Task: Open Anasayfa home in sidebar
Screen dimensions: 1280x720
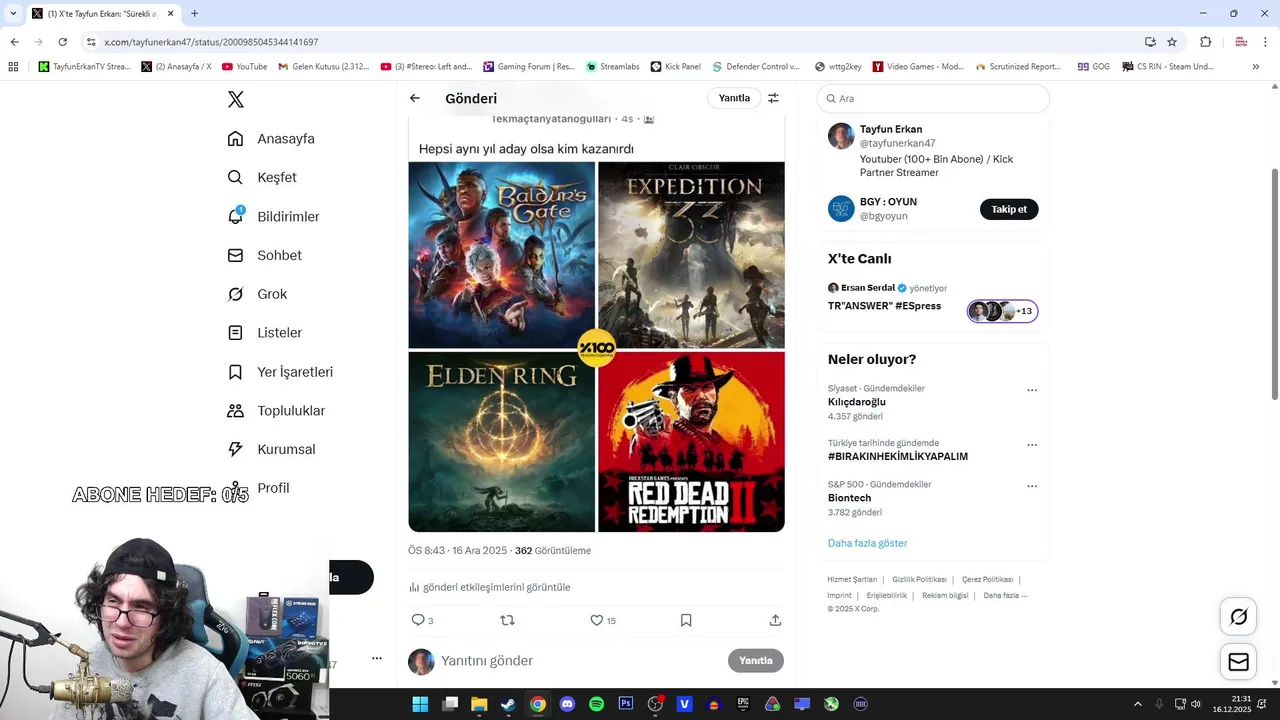Action: (x=271, y=139)
